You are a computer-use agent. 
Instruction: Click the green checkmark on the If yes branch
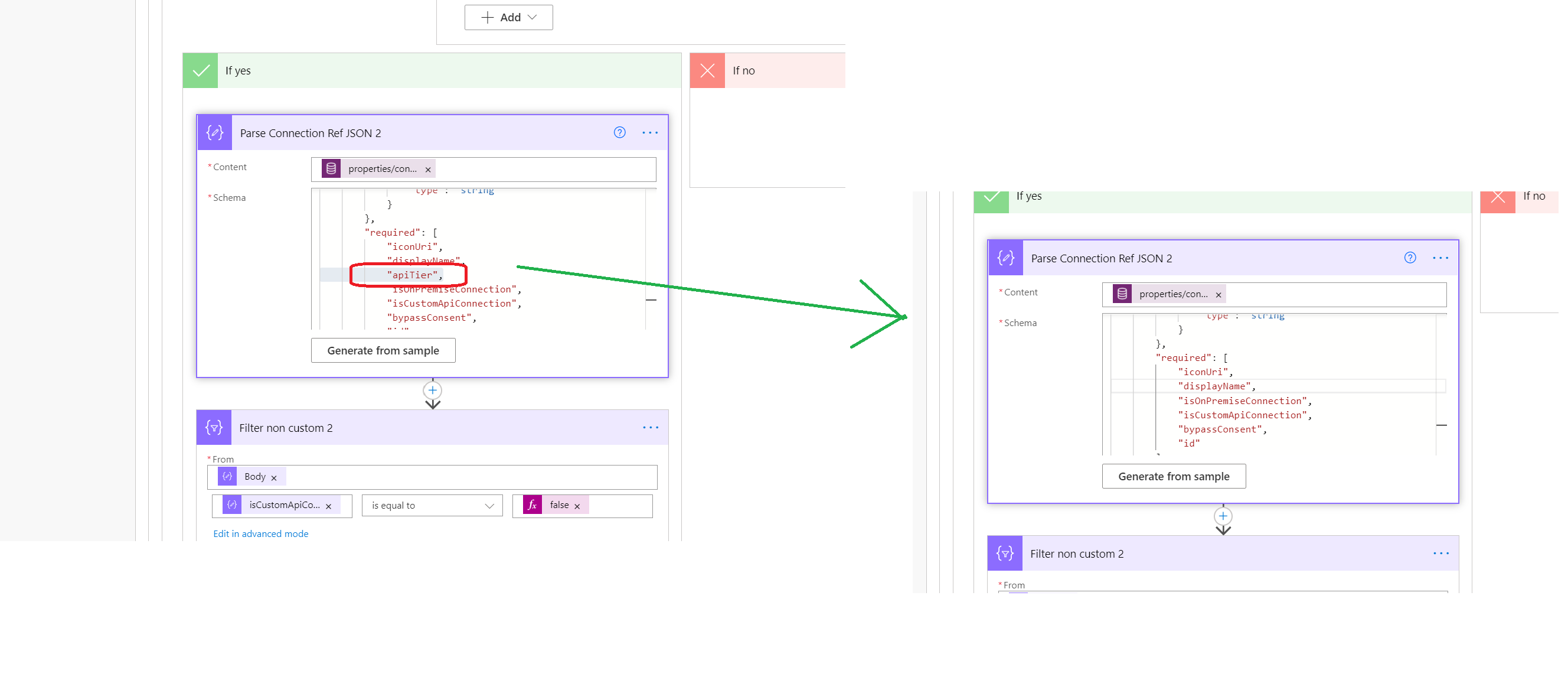coord(200,70)
